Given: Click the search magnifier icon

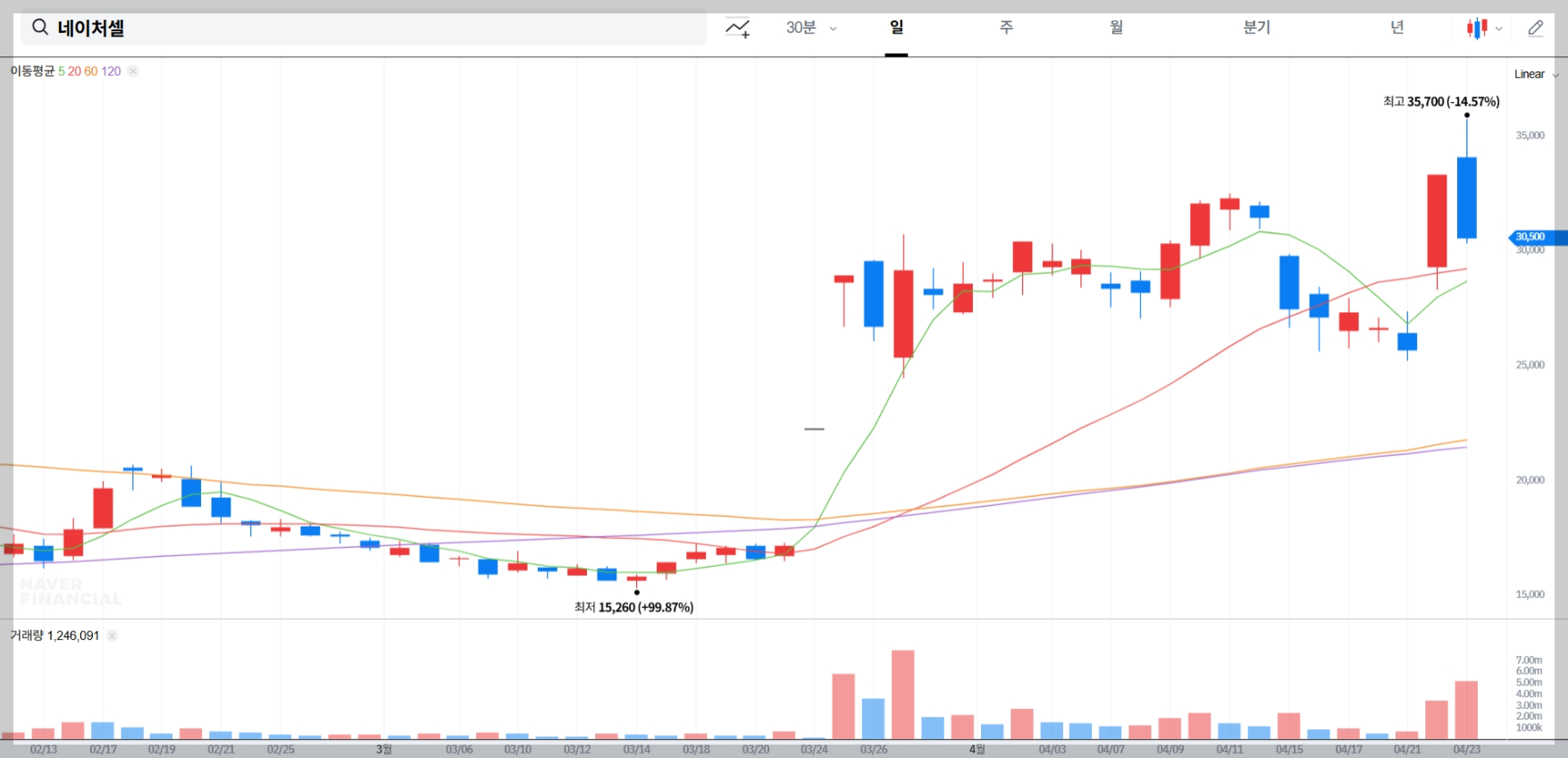Looking at the screenshot, I should tap(40, 28).
